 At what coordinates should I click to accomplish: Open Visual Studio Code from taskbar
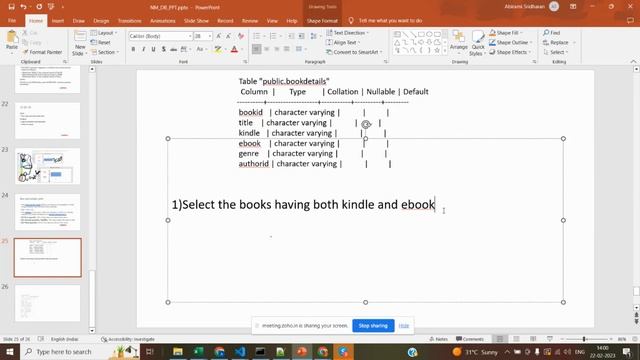click(240, 352)
